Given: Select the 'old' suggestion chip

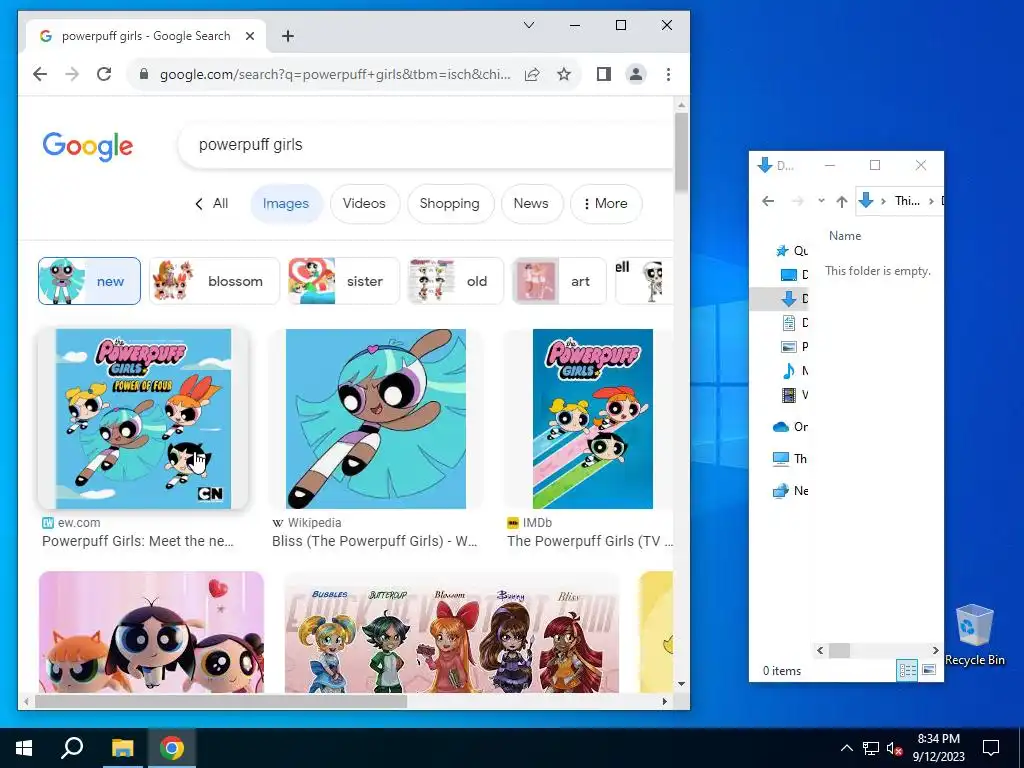Looking at the screenshot, I should [455, 281].
